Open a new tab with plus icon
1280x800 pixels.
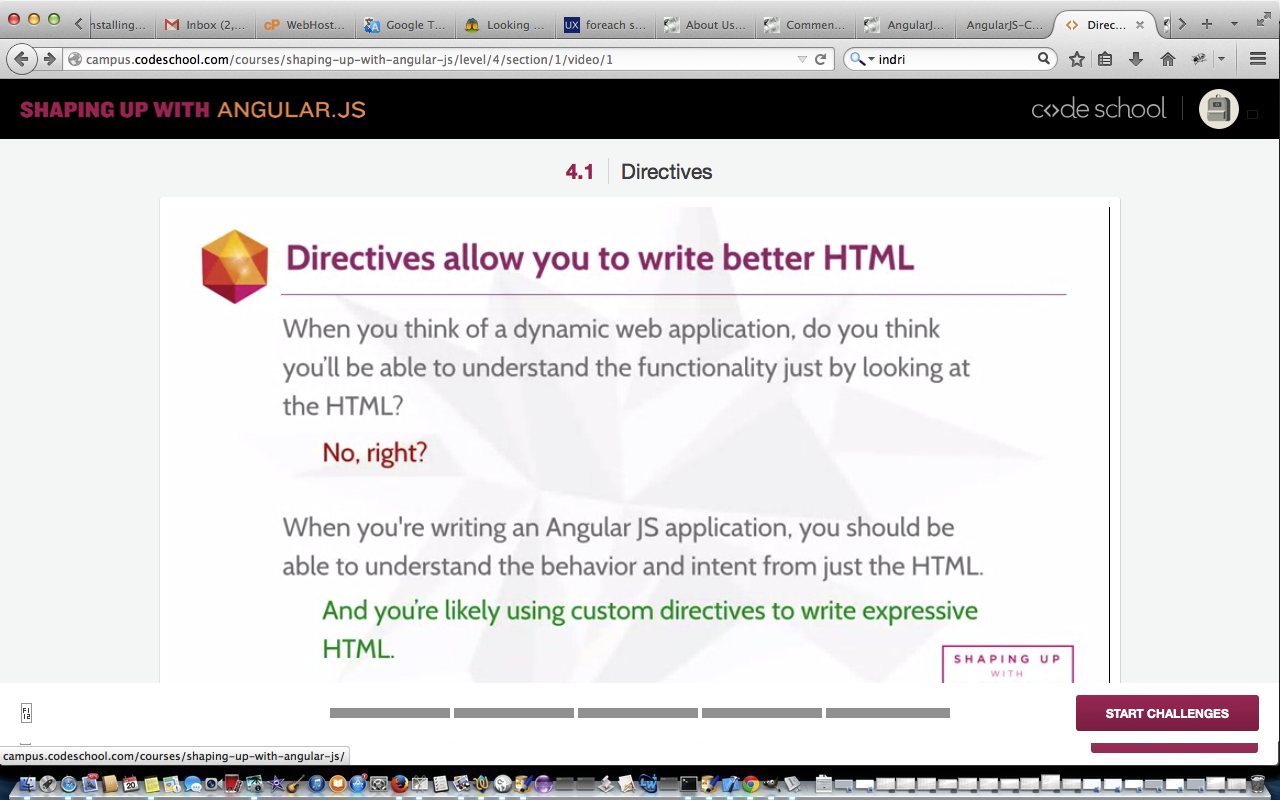click(x=1207, y=24)
